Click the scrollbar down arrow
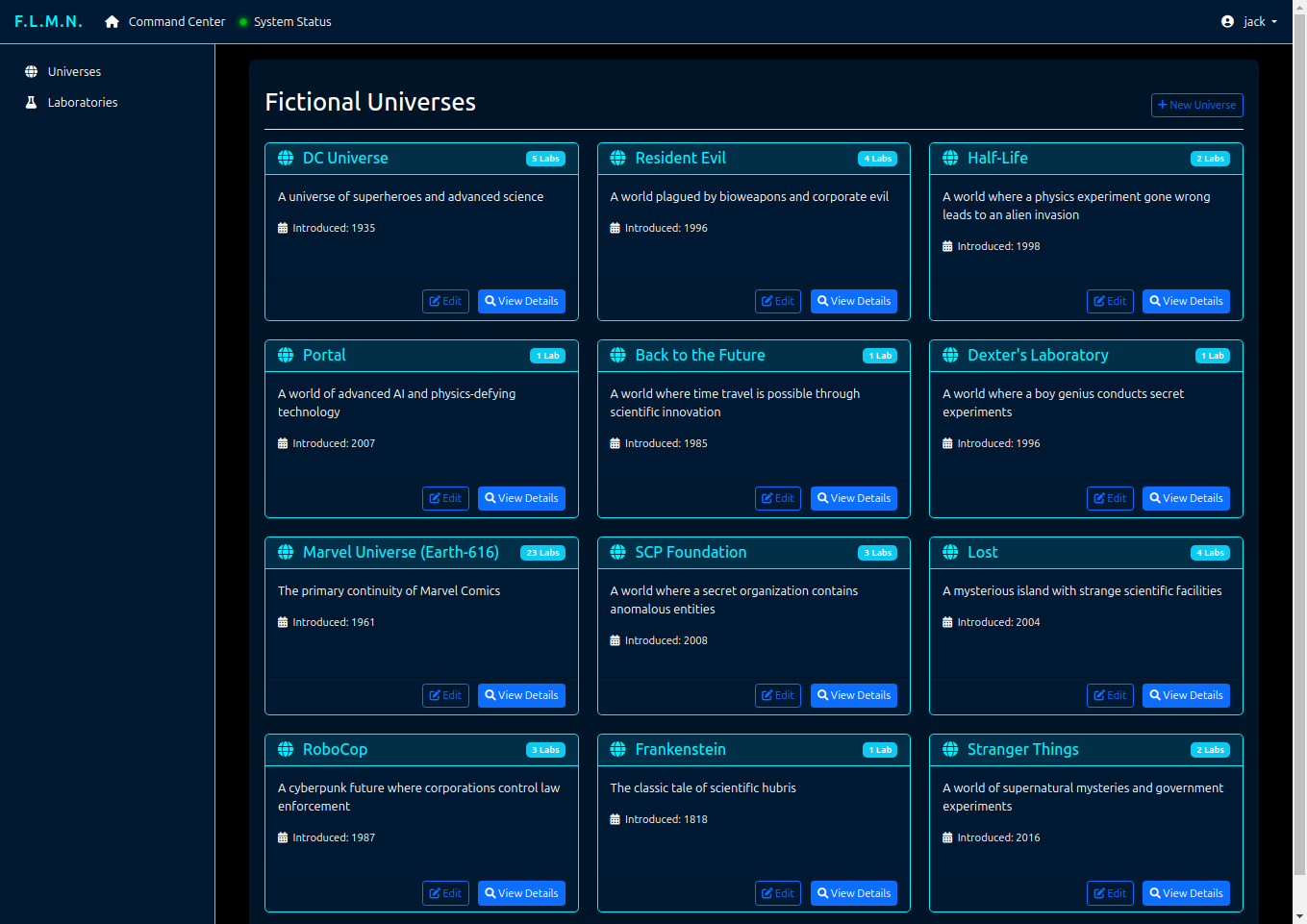This screenshot has width=1307, height=924. 1299,916
